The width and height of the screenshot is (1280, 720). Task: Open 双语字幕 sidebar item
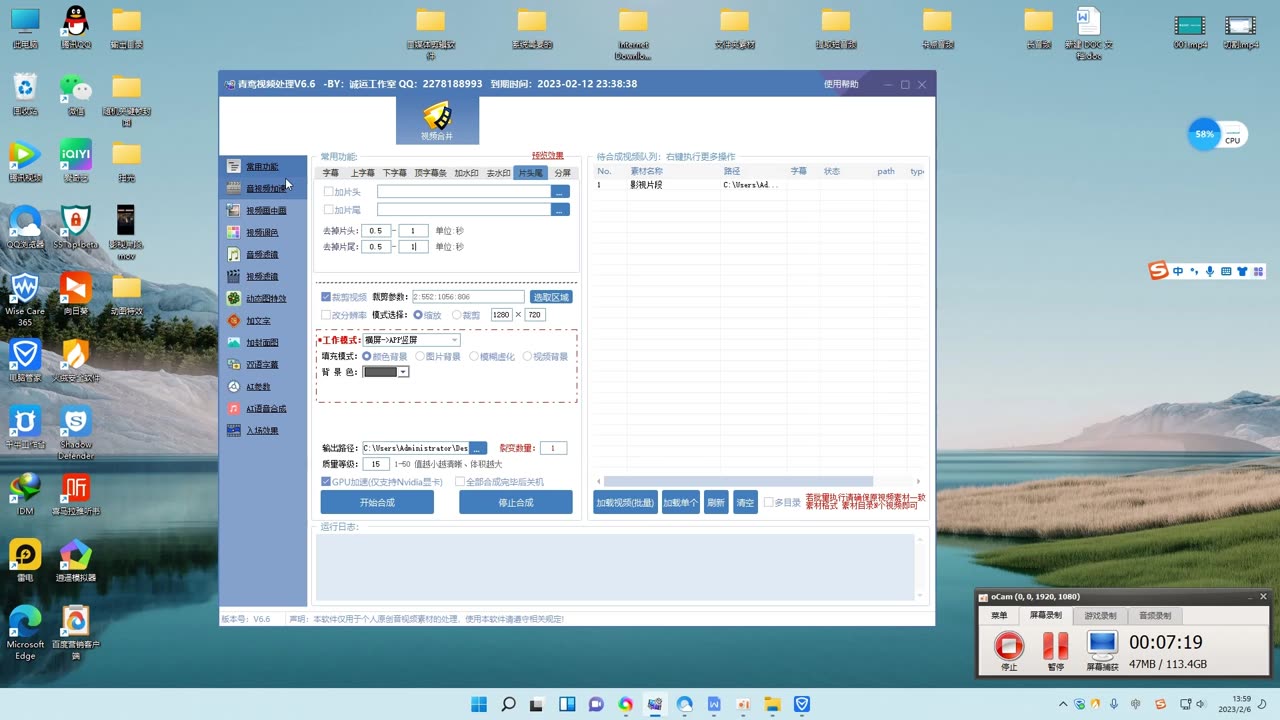(x=262, y=364)
